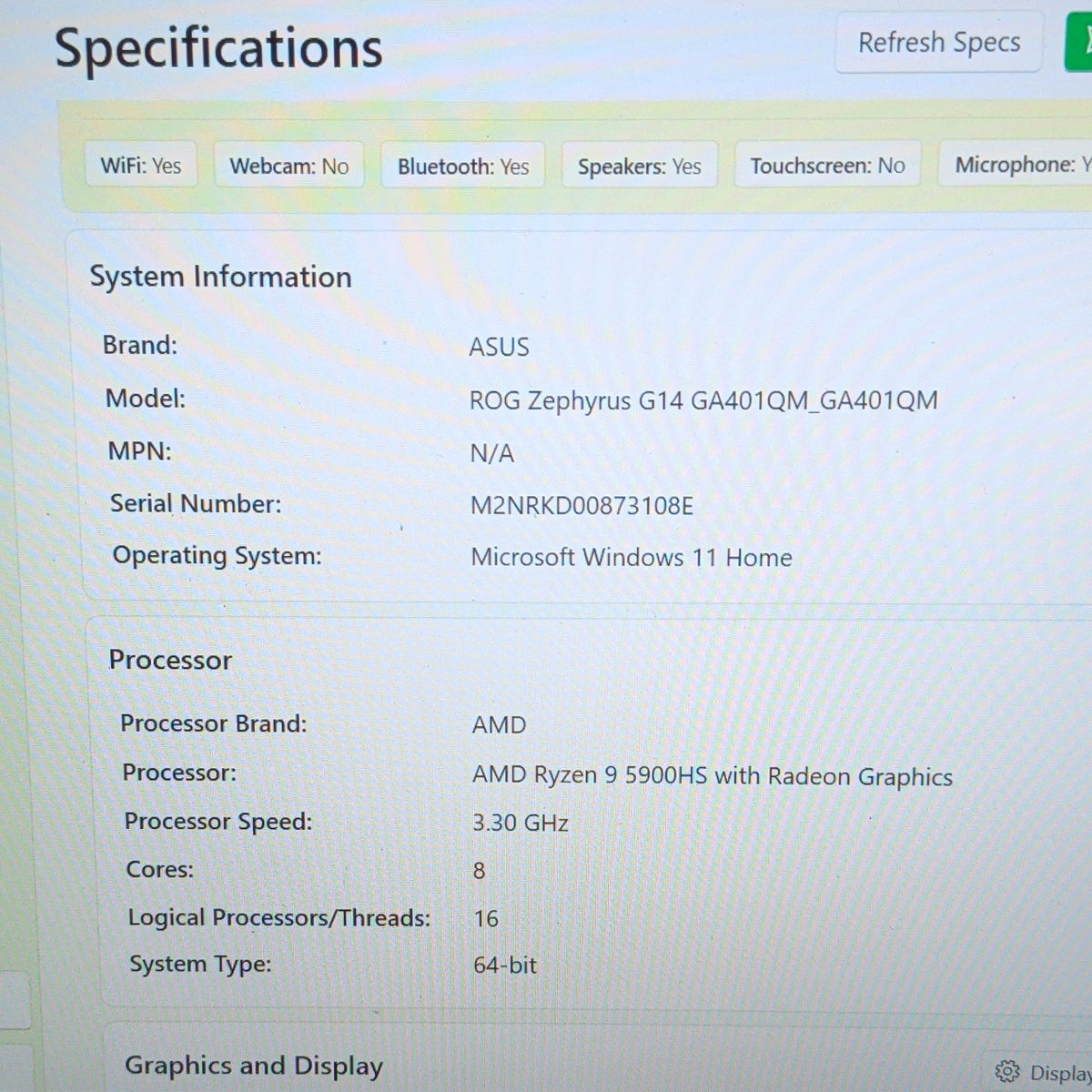Click the Touchscreen: No badge
The width and height of the screenshot is (1092, 1092).
(x=827, y=166)
